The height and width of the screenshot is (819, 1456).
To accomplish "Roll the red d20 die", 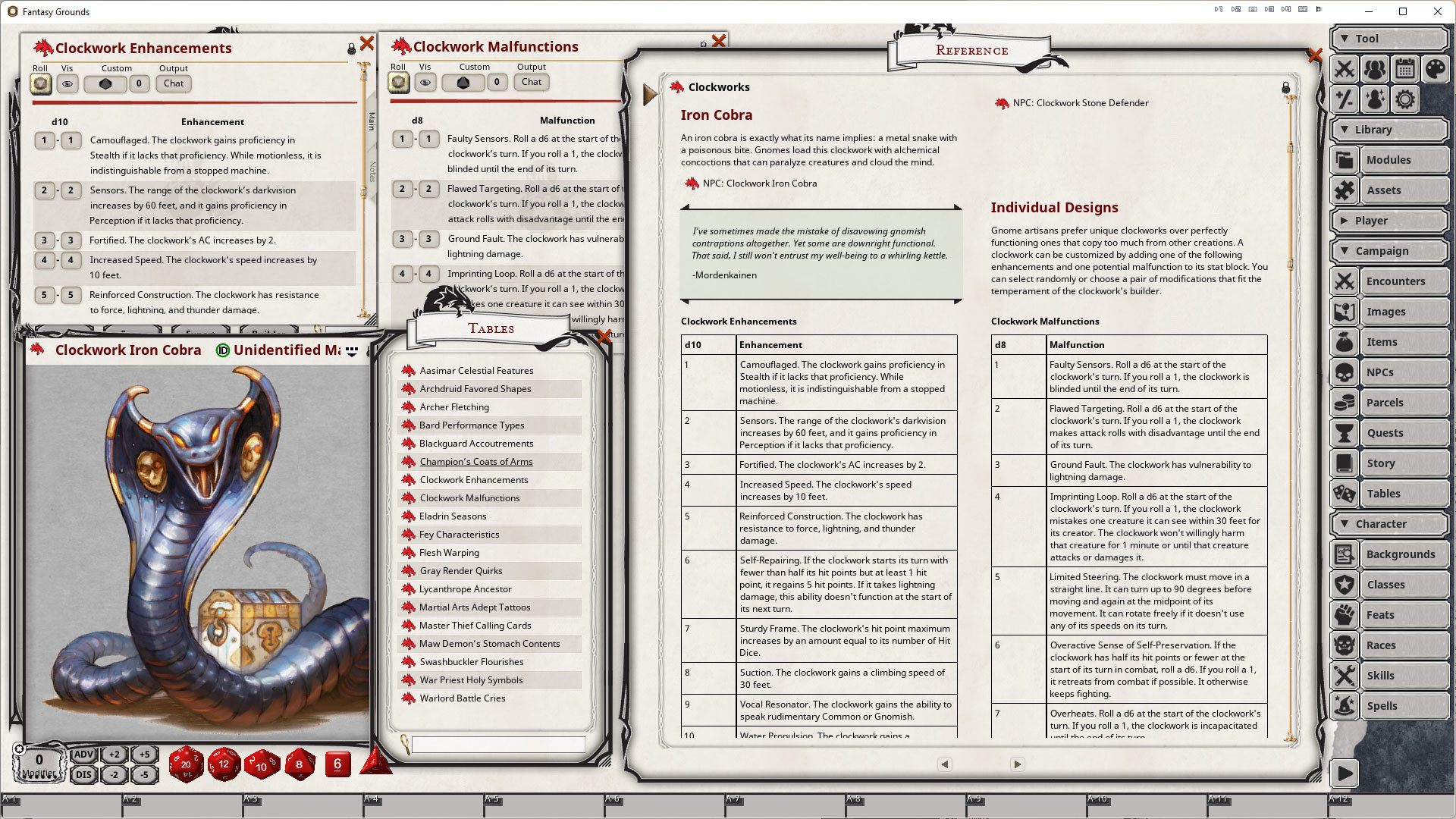I will [x=186, y=764].
